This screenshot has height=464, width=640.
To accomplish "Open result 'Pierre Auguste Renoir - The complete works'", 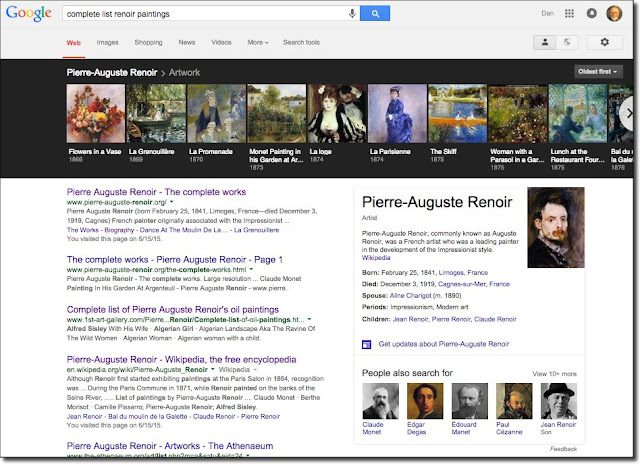I will [156, 192].
